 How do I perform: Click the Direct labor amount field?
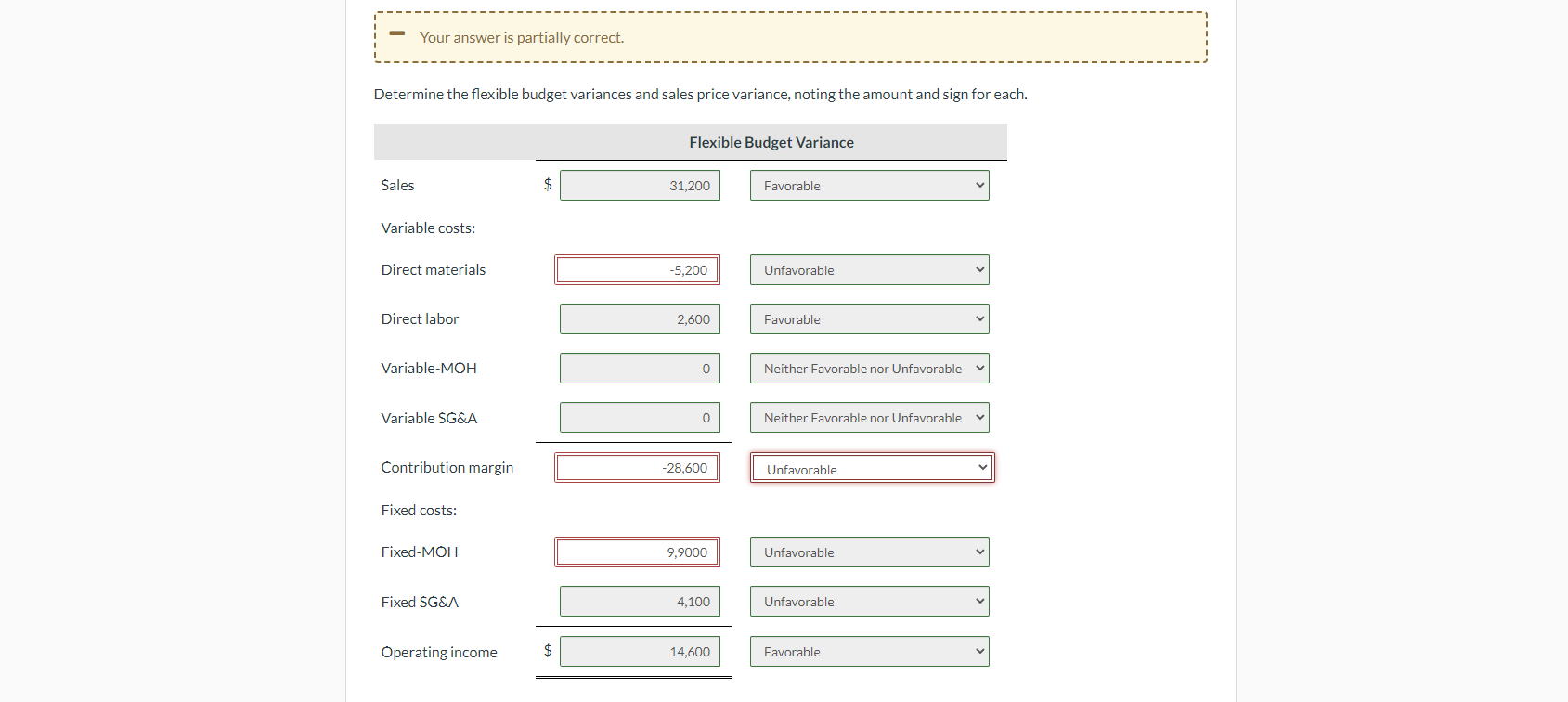pyautogui.click(x=640, y=319)
